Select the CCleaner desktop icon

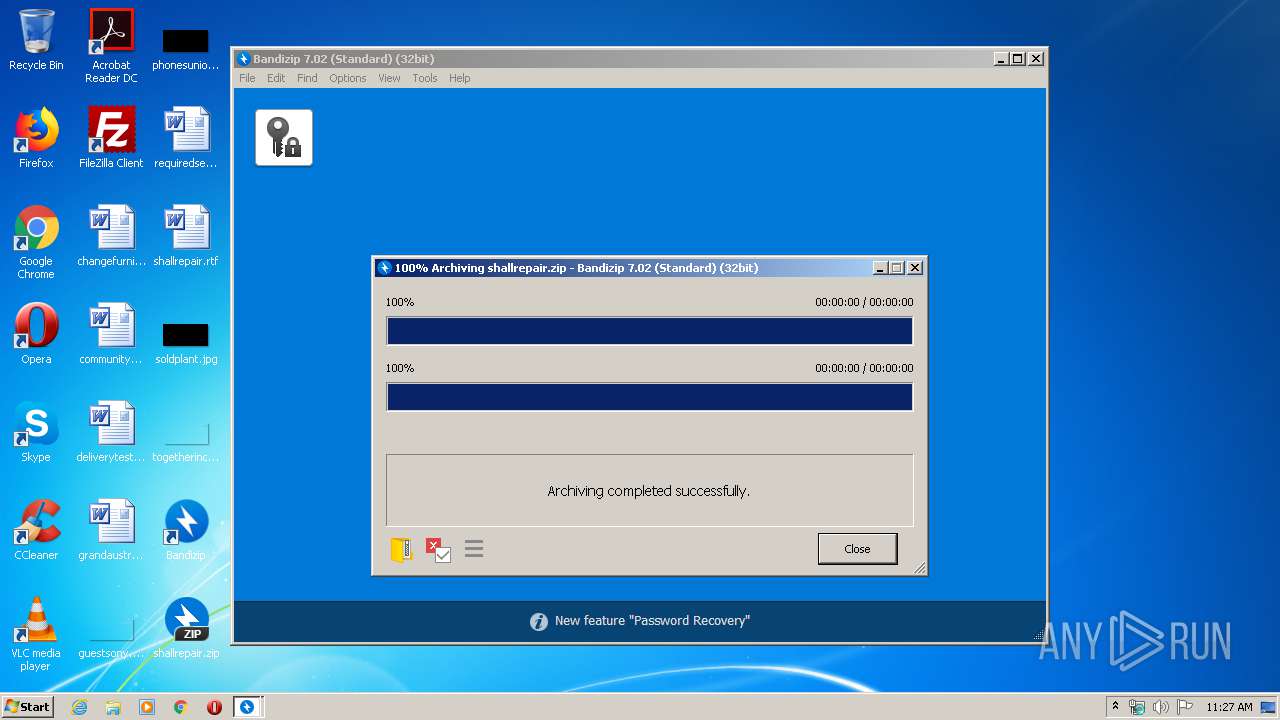pos(36,530)
